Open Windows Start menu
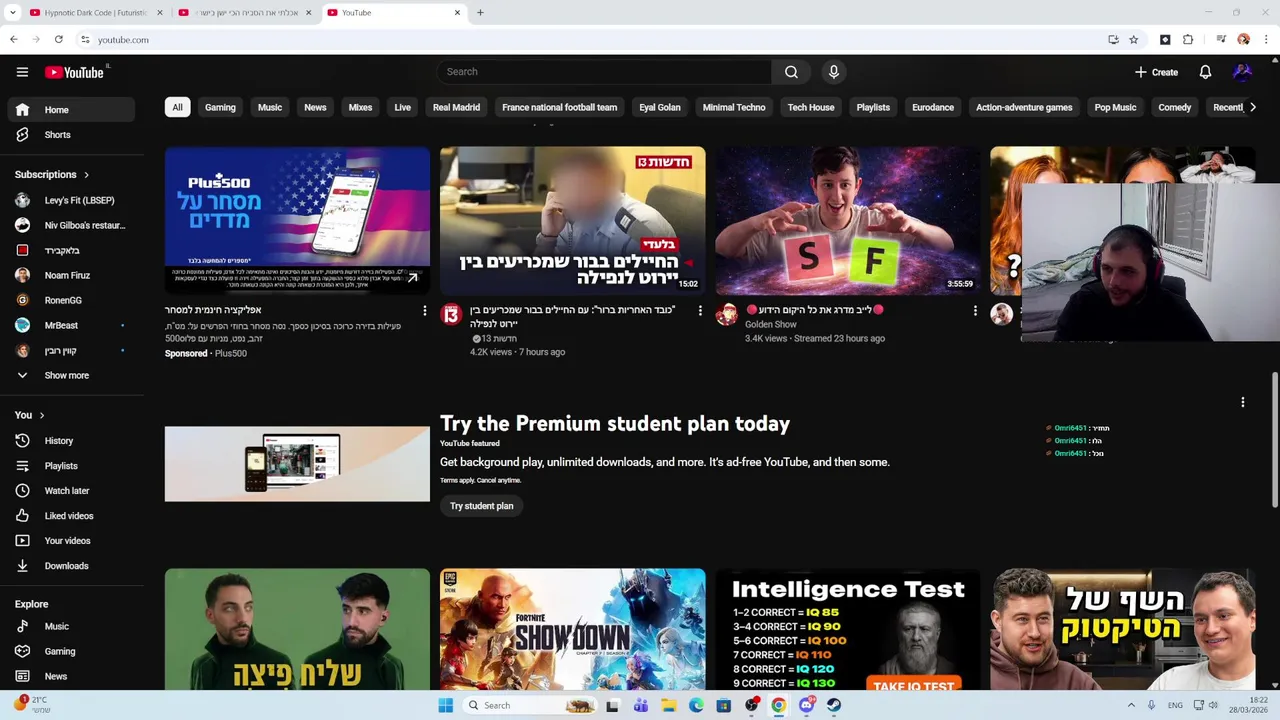This screenshot has width=1280, height=720. [x=445, y=705]
